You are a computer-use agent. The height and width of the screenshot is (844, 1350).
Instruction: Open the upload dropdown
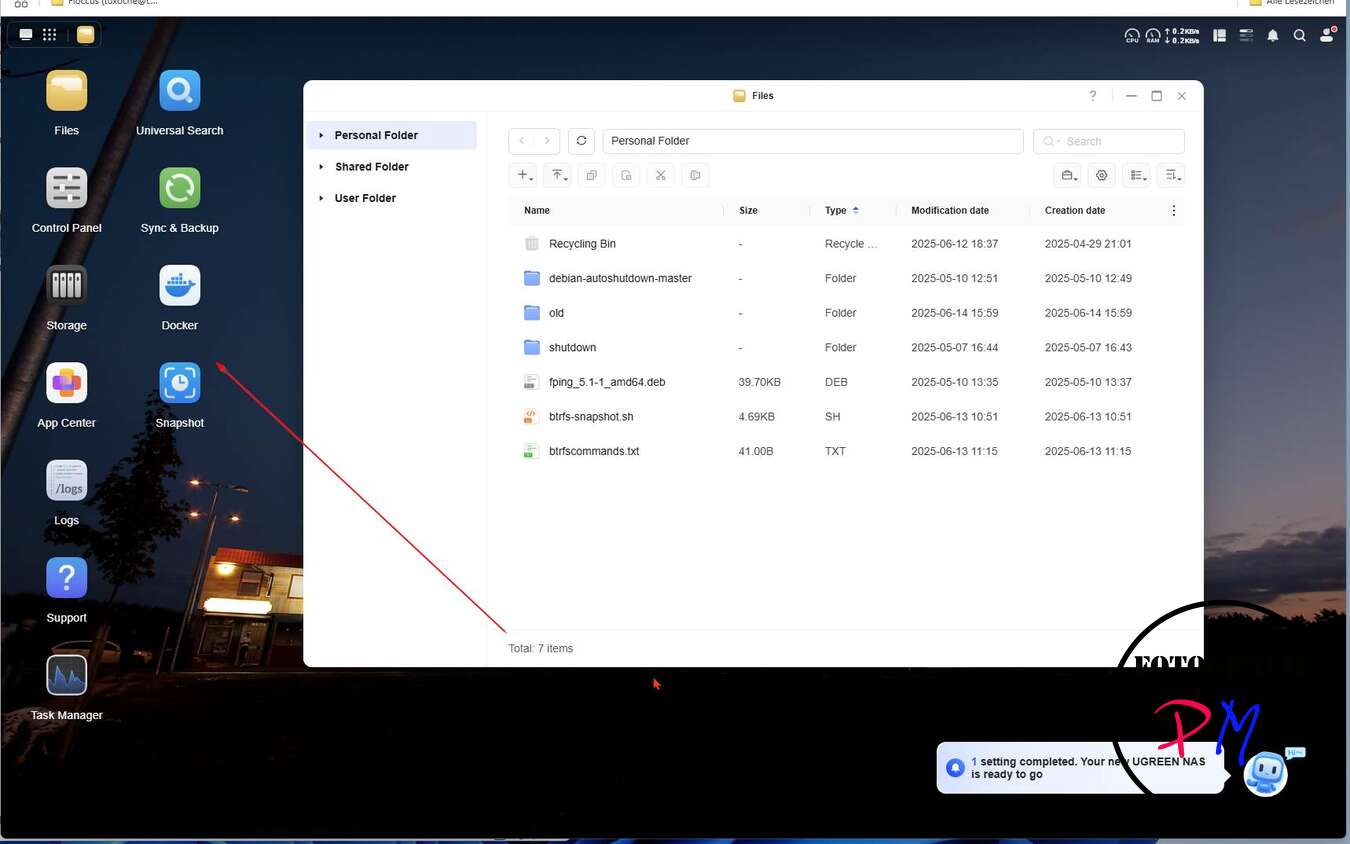point(557,175)
